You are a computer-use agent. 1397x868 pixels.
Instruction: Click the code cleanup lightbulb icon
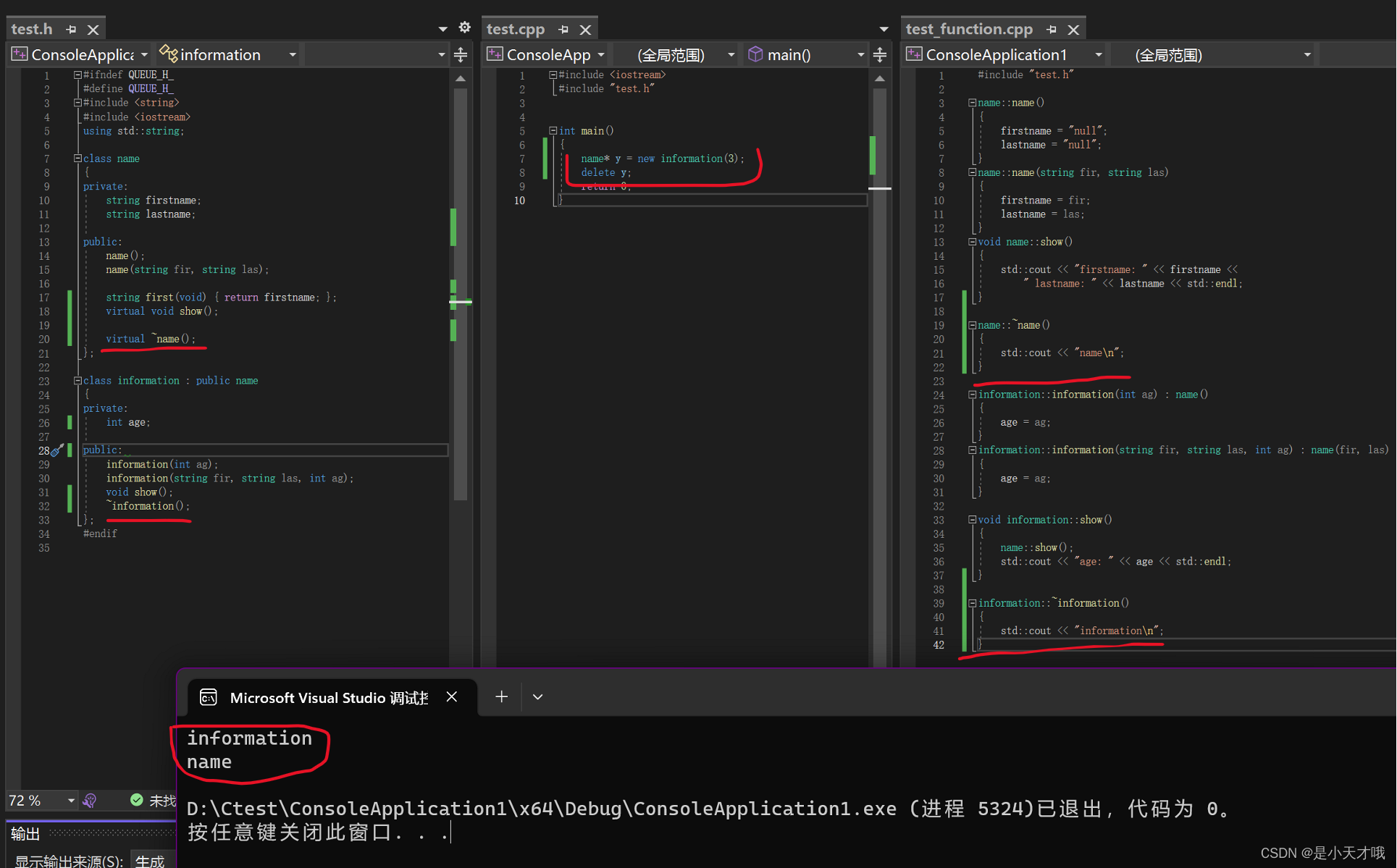point(90,800)
